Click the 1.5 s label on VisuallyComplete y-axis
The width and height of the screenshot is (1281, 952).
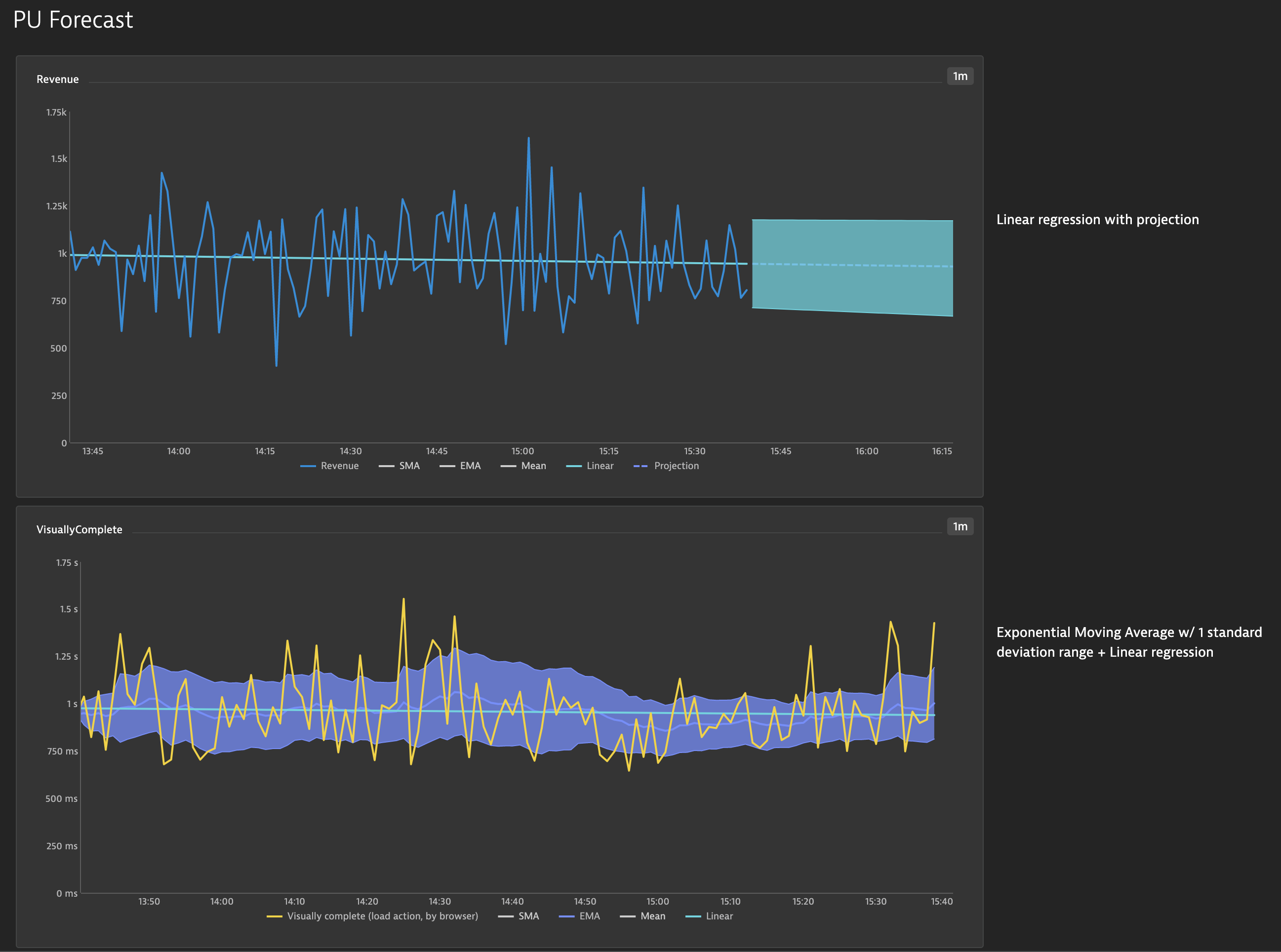point(69,609)
